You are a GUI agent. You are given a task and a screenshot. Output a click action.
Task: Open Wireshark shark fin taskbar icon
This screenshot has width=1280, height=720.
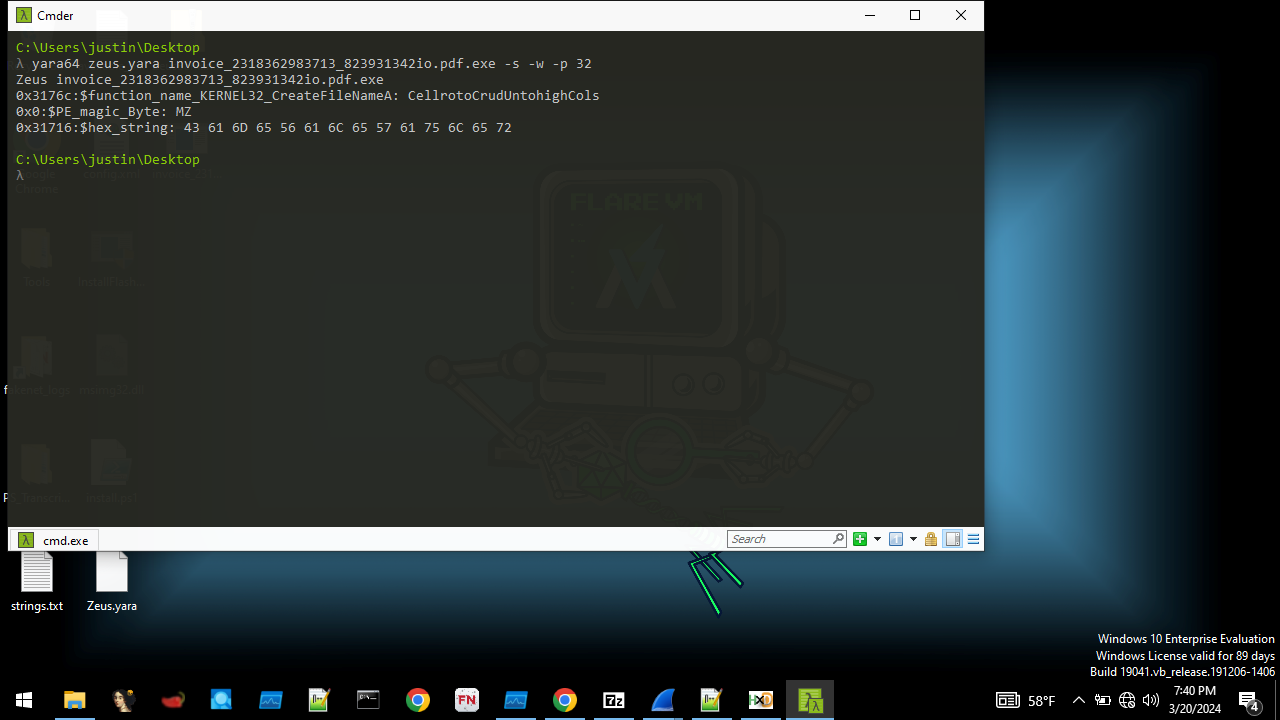click(x=662, y=700)
